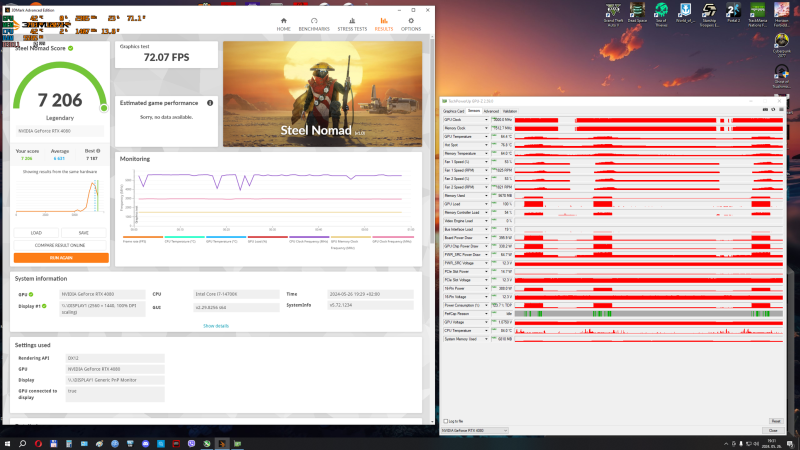This screenshot has height=450, width=800.
Task: Open Portal 2 desktop shortcut
Action: (733, 14)
